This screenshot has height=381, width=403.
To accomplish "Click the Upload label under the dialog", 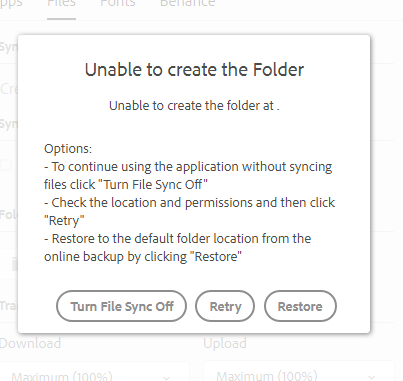I will [x=225, y=344].
